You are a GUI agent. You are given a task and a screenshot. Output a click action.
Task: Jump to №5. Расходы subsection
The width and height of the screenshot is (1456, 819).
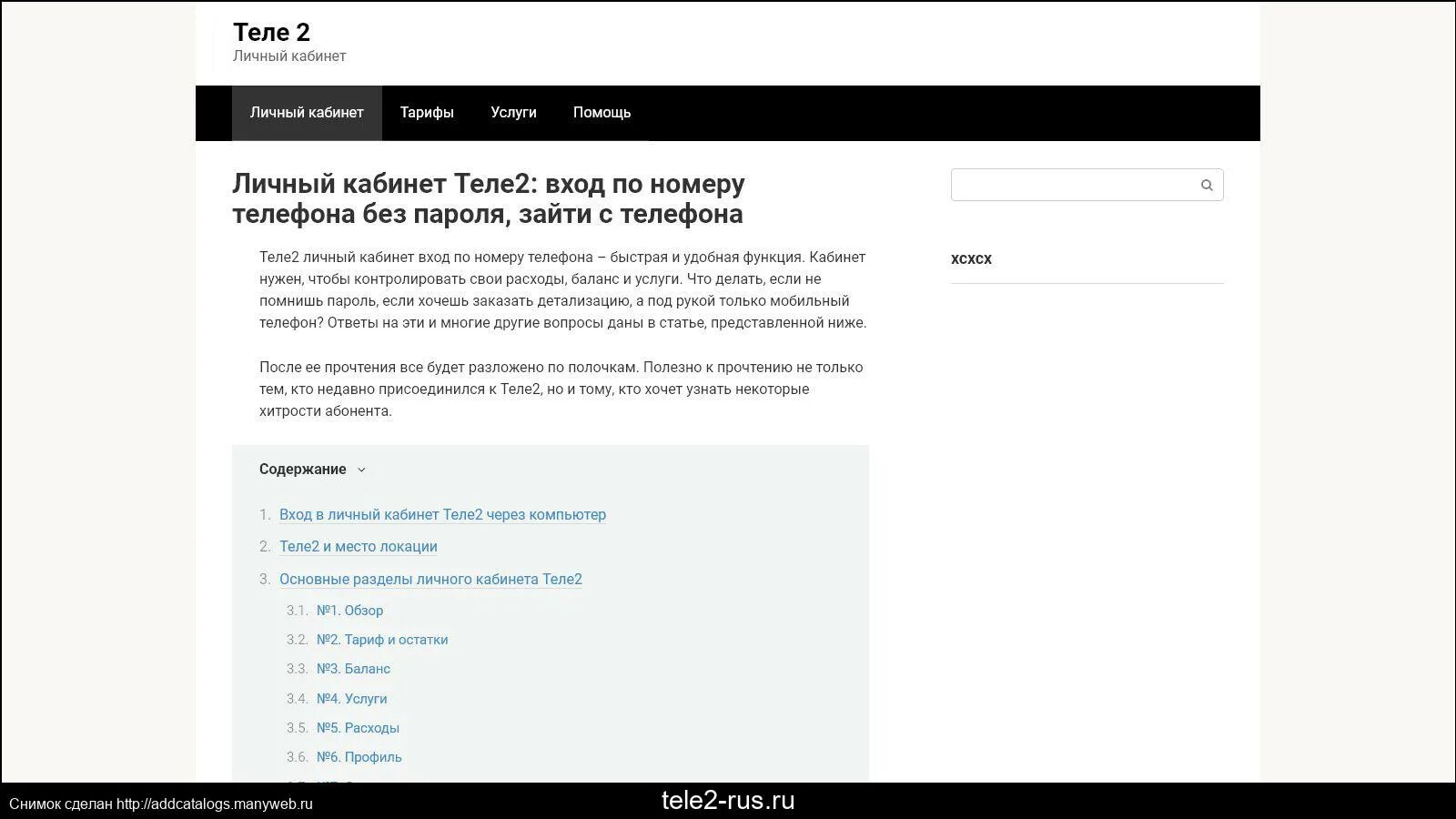click(x=358, y=728)
